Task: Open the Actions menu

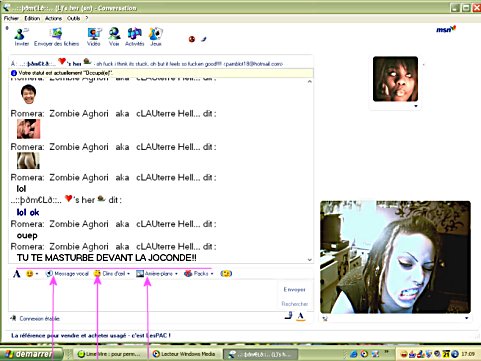Action: [x=53, y=18]
